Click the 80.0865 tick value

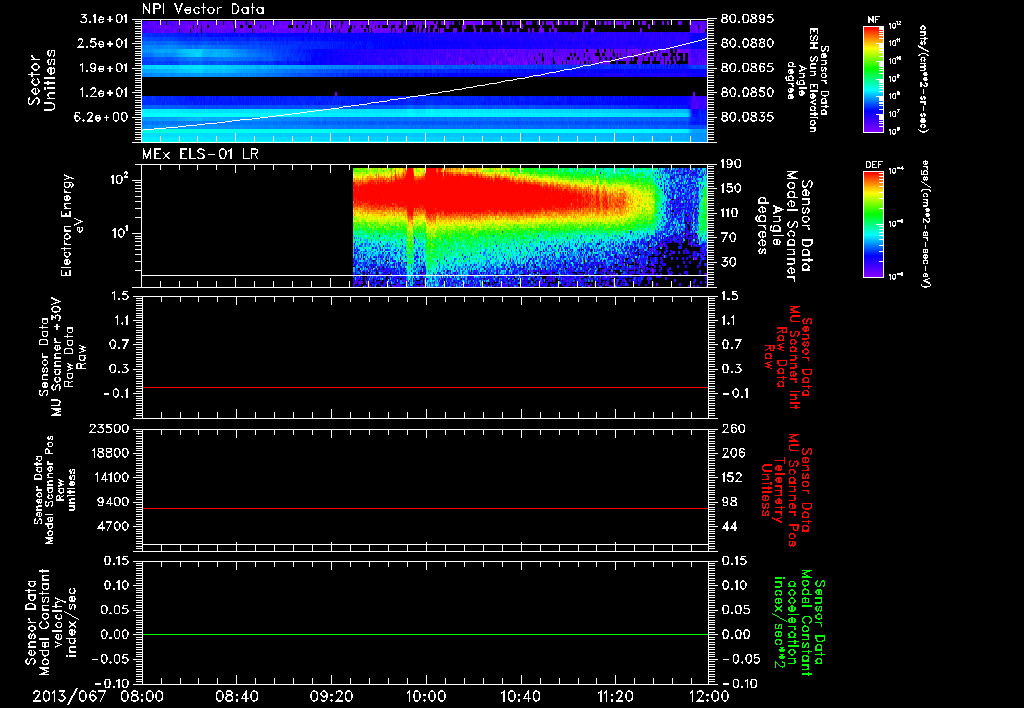pos(747,68)
